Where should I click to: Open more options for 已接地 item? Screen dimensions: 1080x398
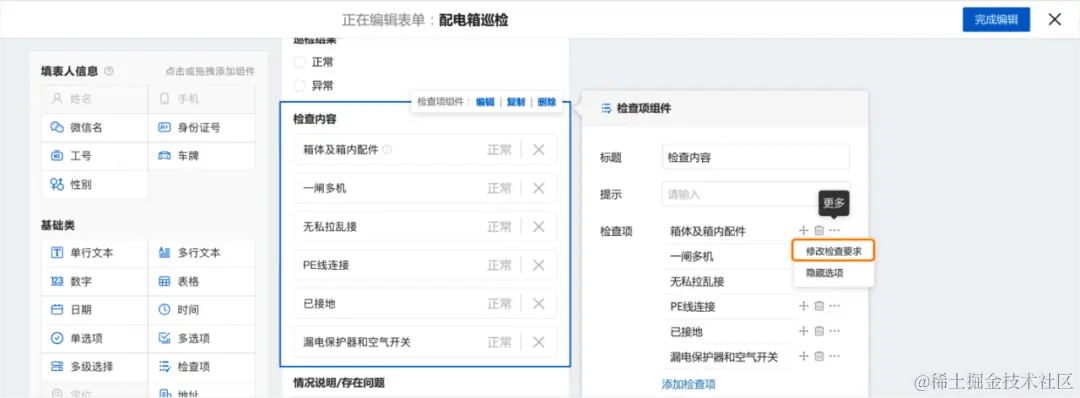(835, 331)
